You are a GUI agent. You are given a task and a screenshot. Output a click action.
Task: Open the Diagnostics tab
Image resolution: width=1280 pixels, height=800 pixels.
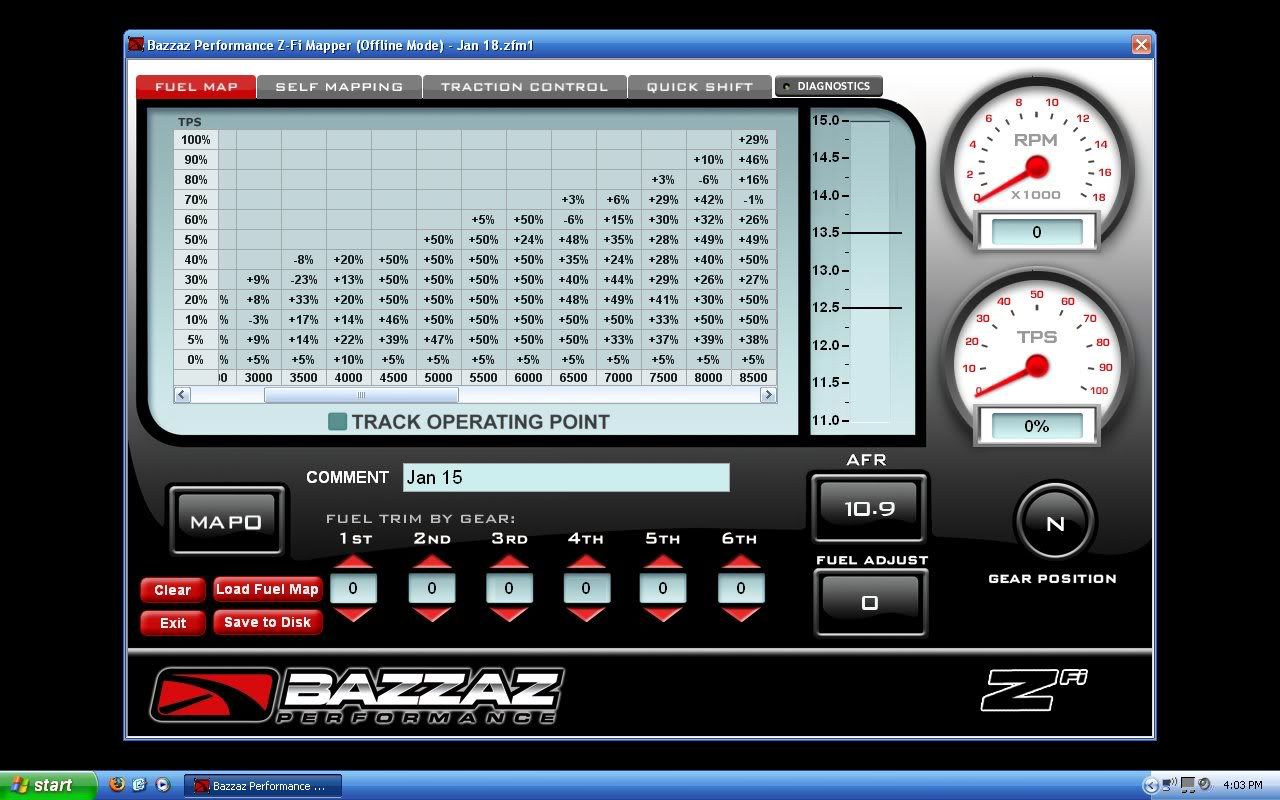coord(828,86)
